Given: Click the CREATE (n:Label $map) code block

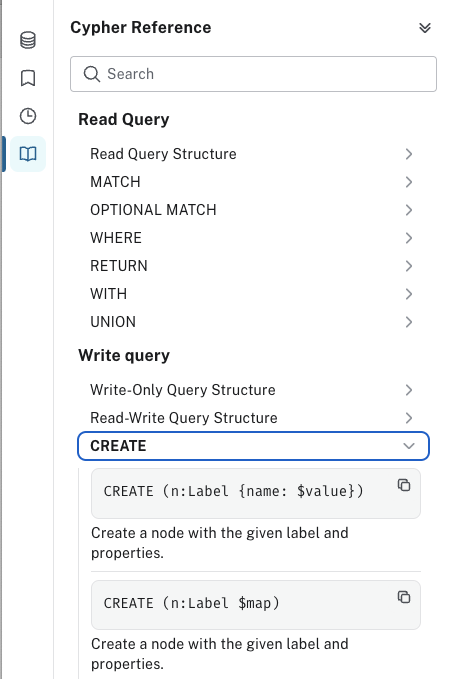Looking at the screenshot, I should pos(256,605).
